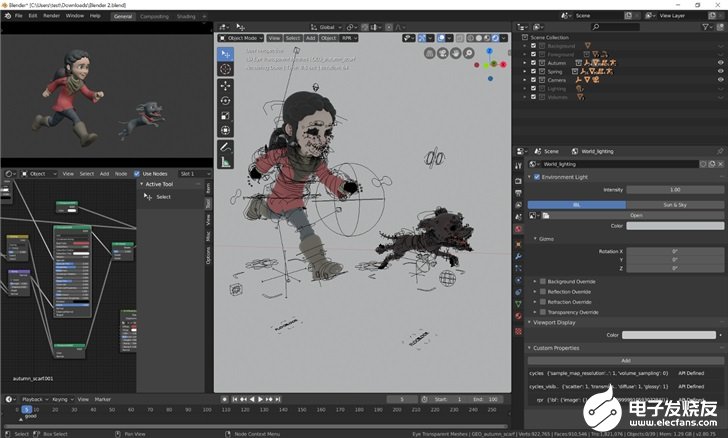Viewport: 728px width, 438px height.
Task: Select the Annotate pencil tool
Action: 226,147
